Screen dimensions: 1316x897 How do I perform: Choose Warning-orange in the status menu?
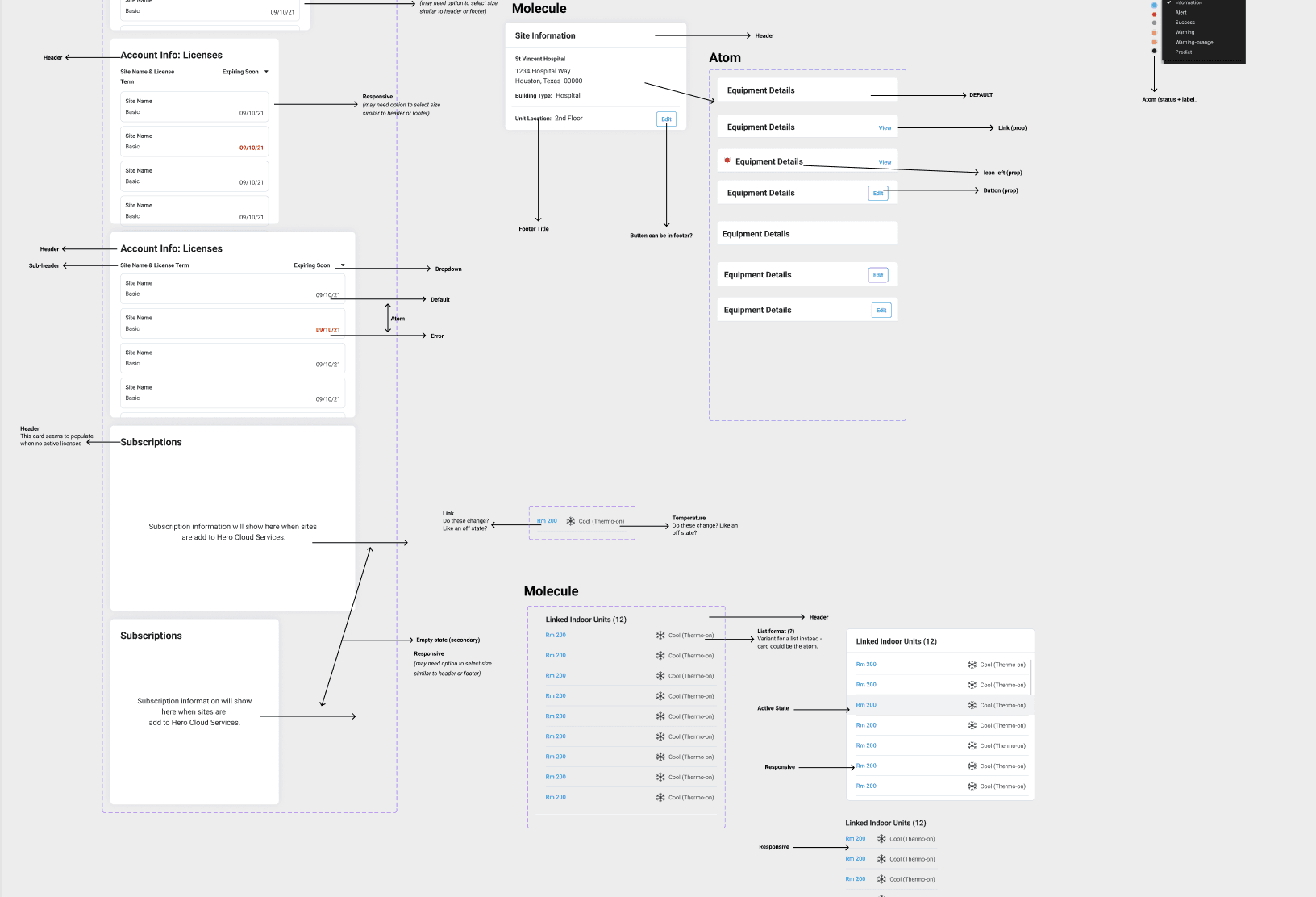(1194, 42)
